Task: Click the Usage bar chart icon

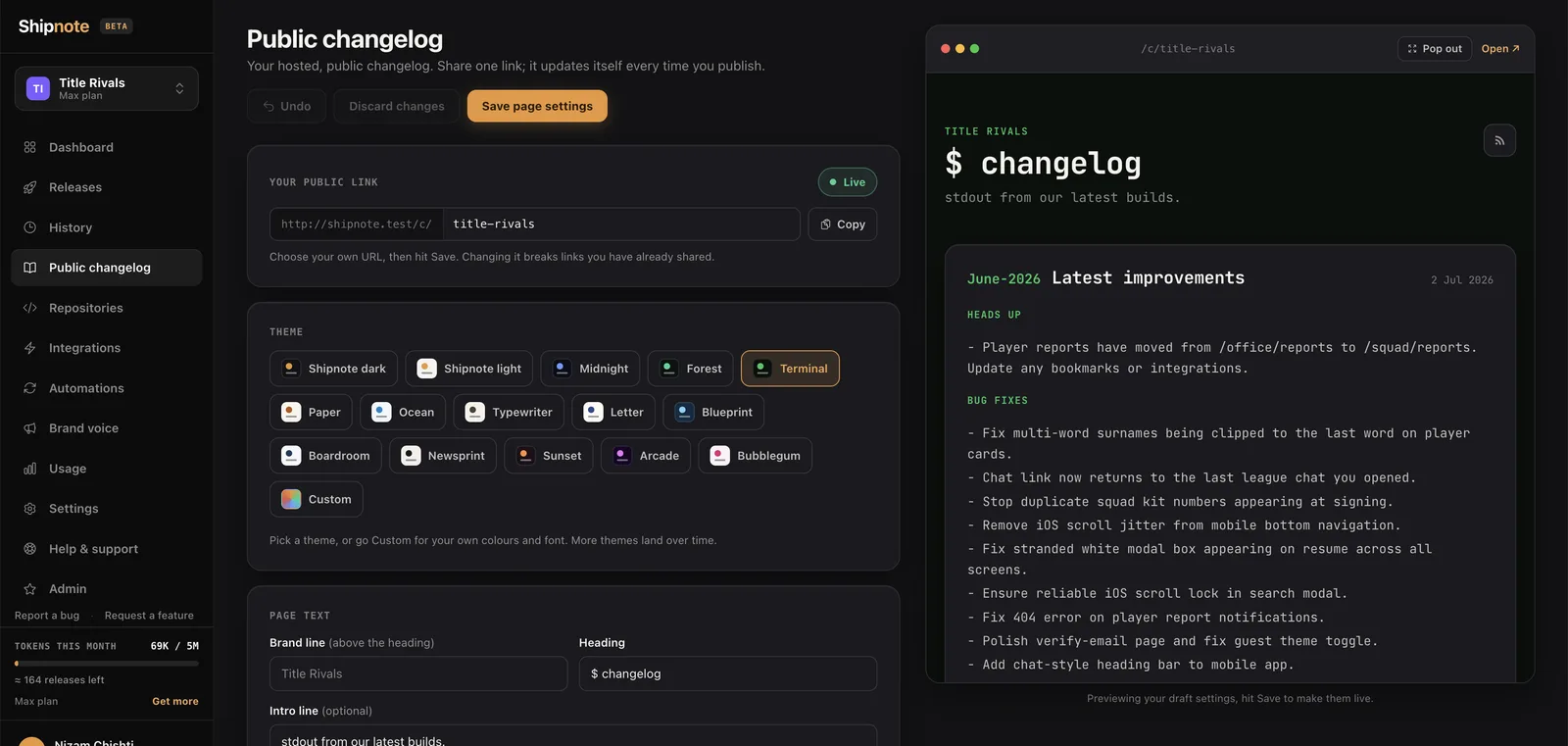Action: [29, 469]
